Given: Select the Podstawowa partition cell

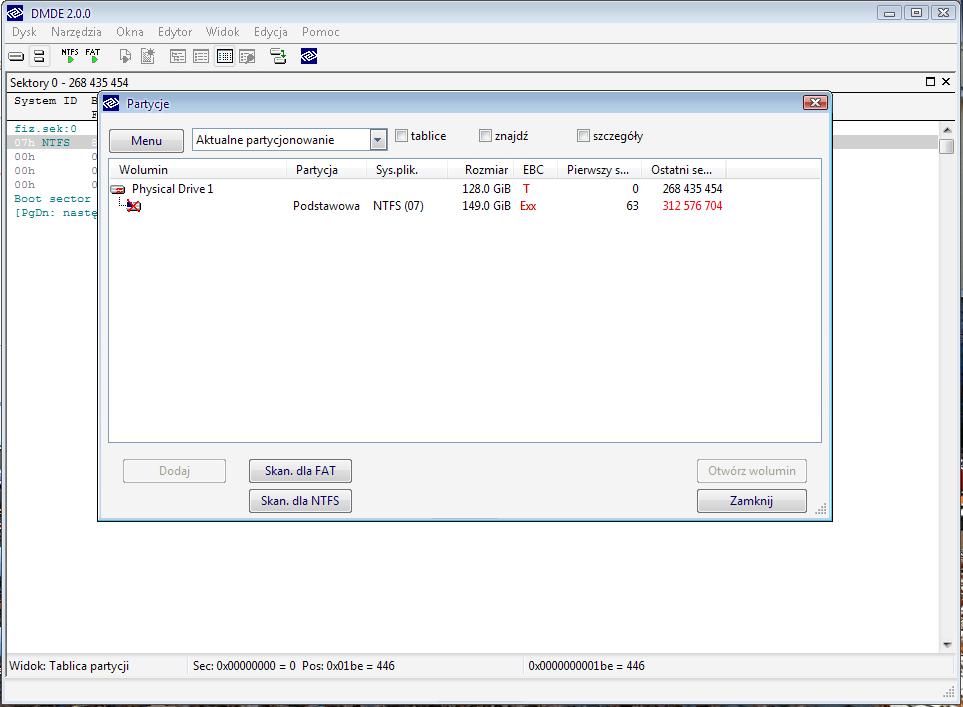Looking at the screenshot, I should coord(326,206).
